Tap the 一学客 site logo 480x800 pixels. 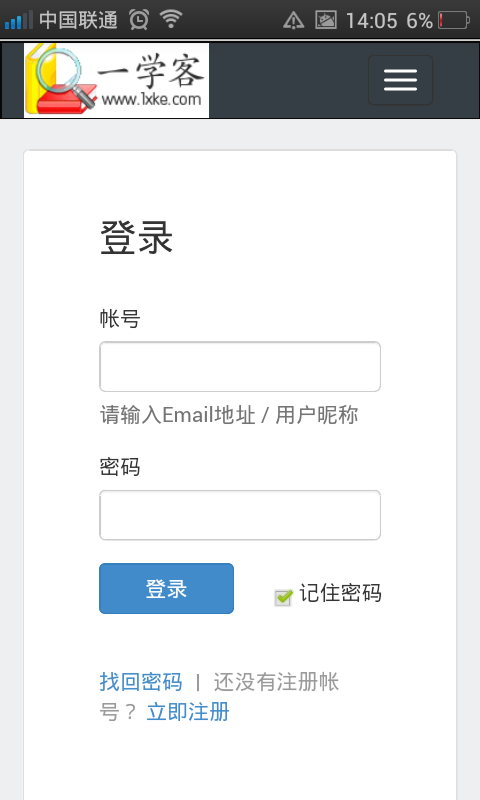(116, 80)
